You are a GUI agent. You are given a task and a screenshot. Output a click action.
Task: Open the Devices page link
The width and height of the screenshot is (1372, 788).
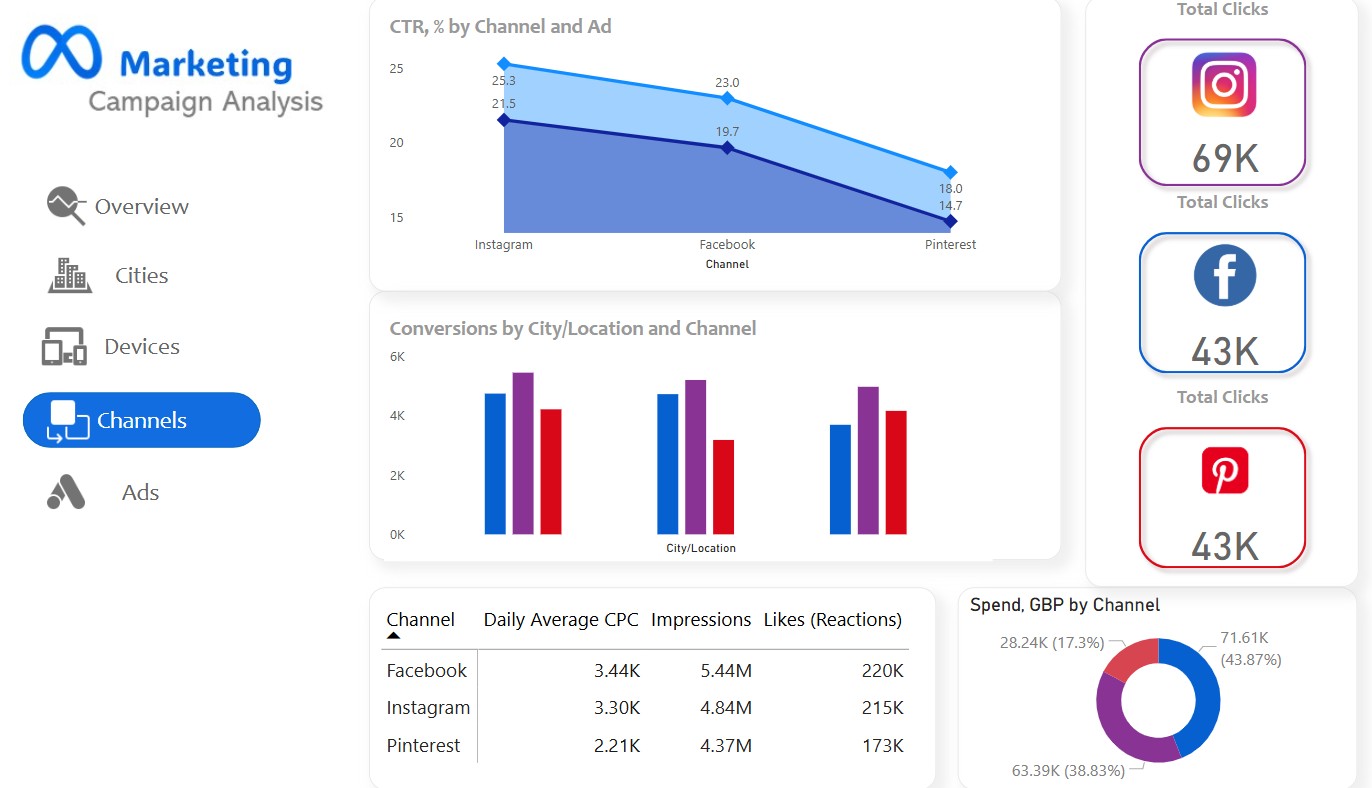pos(142,347)
